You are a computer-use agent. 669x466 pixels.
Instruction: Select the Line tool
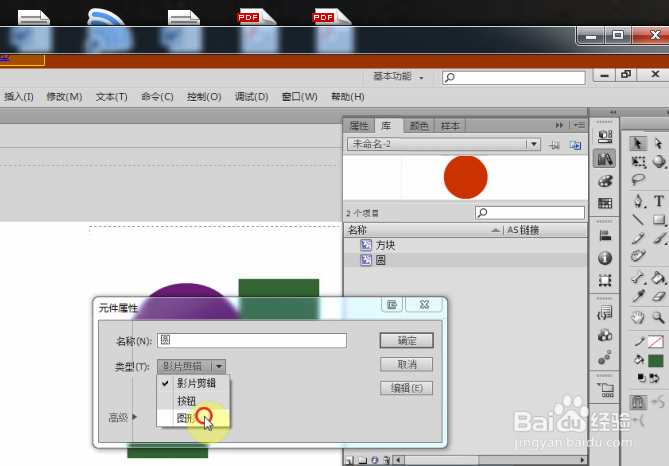tap(638, 219)
